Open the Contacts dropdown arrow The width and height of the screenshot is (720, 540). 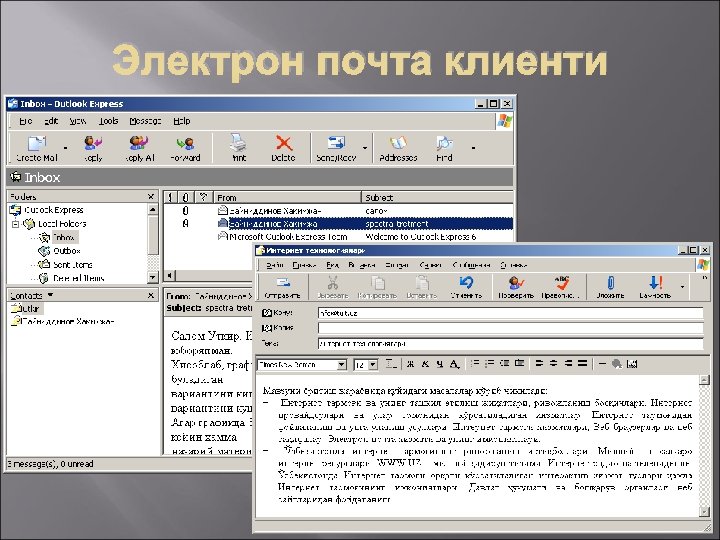point(51,295)
